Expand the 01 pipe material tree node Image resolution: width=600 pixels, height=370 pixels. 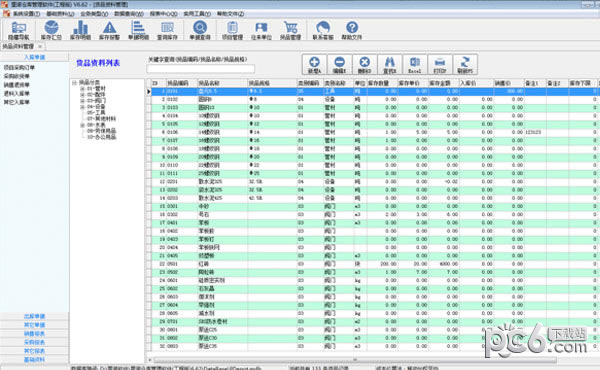point(82,89)
